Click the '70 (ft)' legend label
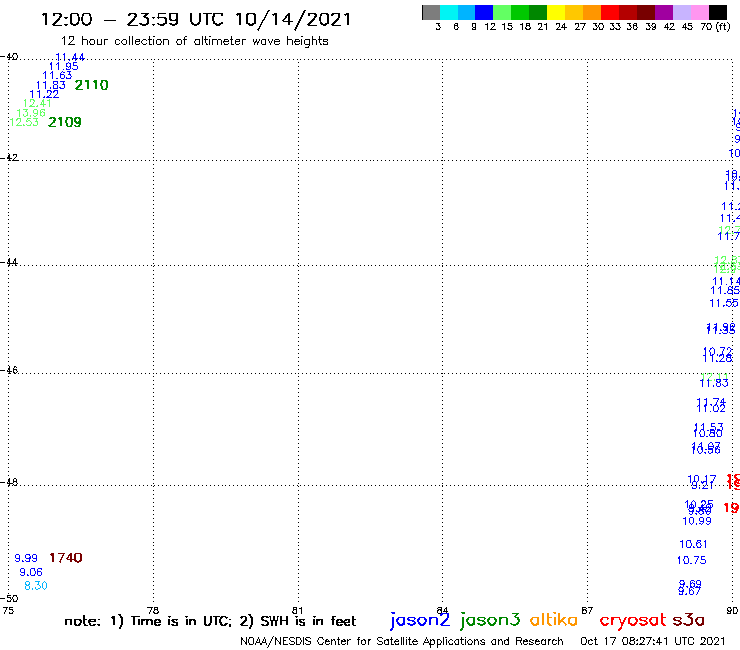Image resolution: width=740 pixels, height=650 pixels. point(715,26)
